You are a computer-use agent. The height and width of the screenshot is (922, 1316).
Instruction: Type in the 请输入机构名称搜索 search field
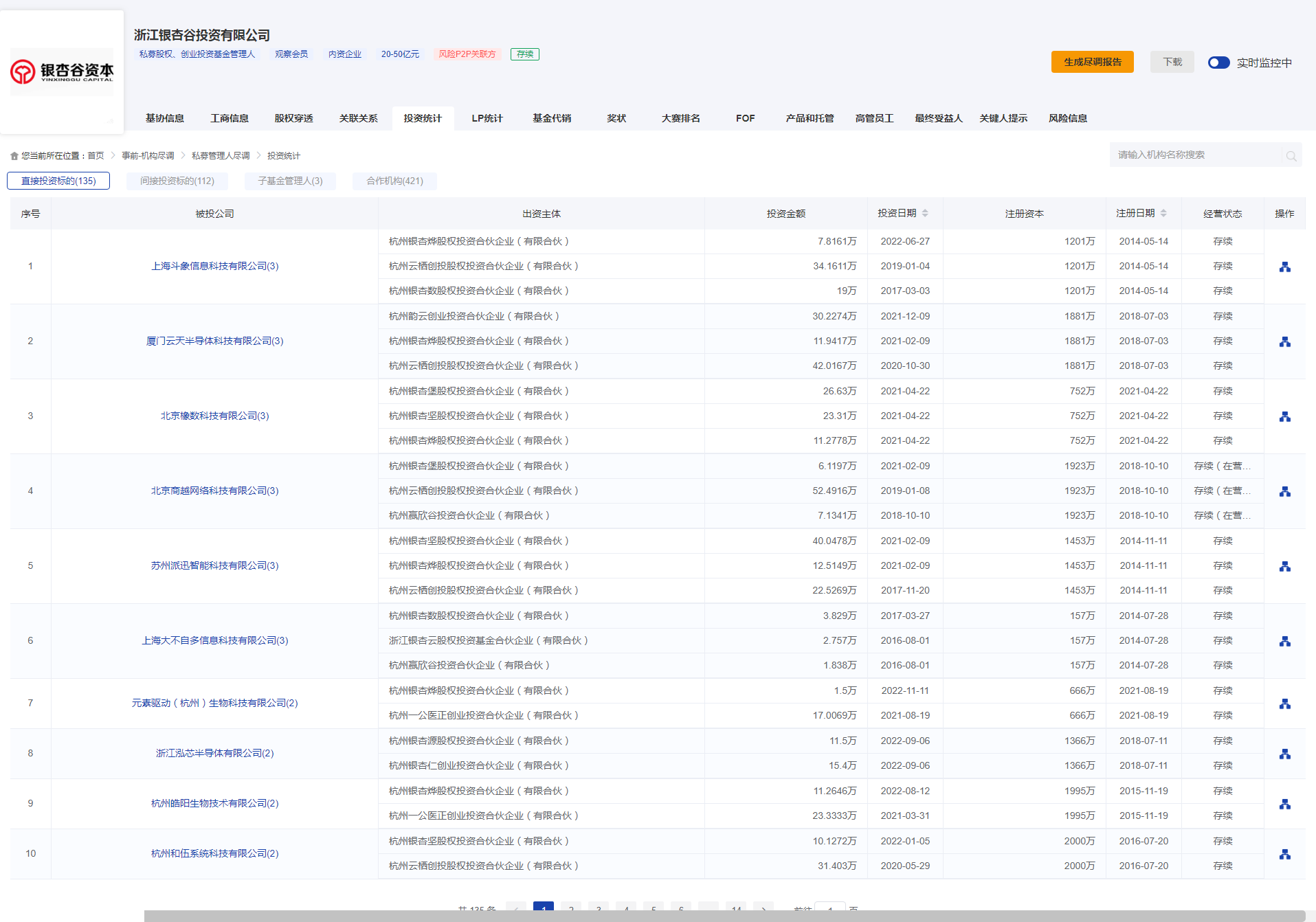[1196, 155]
